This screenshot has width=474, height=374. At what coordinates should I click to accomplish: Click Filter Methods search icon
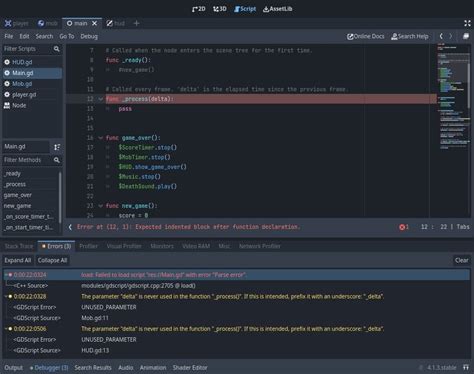pyautogui.click(x=57, y=160)
